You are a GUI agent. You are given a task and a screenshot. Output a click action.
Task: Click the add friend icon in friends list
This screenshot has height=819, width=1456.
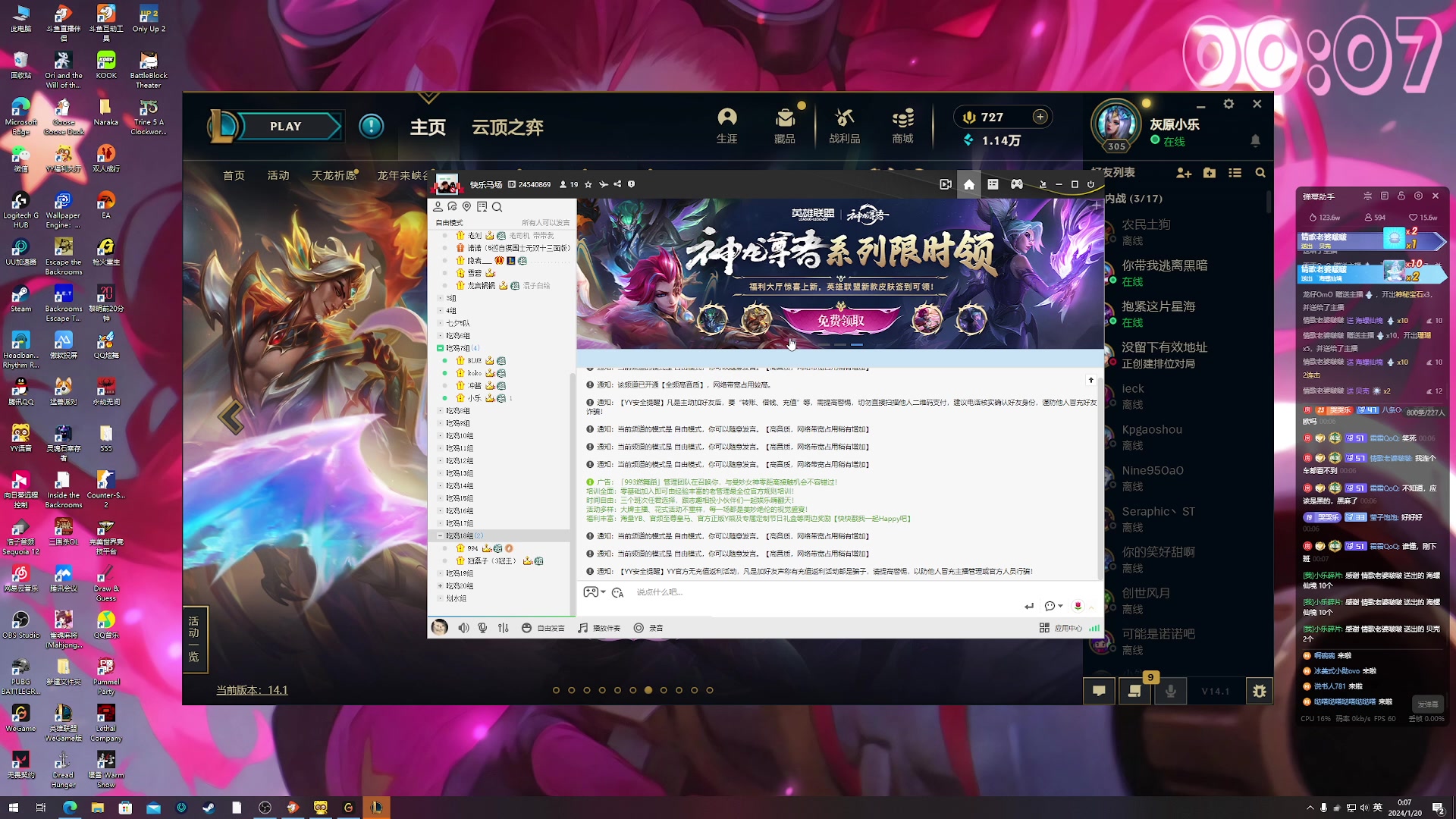click(x=1184, y=173)
